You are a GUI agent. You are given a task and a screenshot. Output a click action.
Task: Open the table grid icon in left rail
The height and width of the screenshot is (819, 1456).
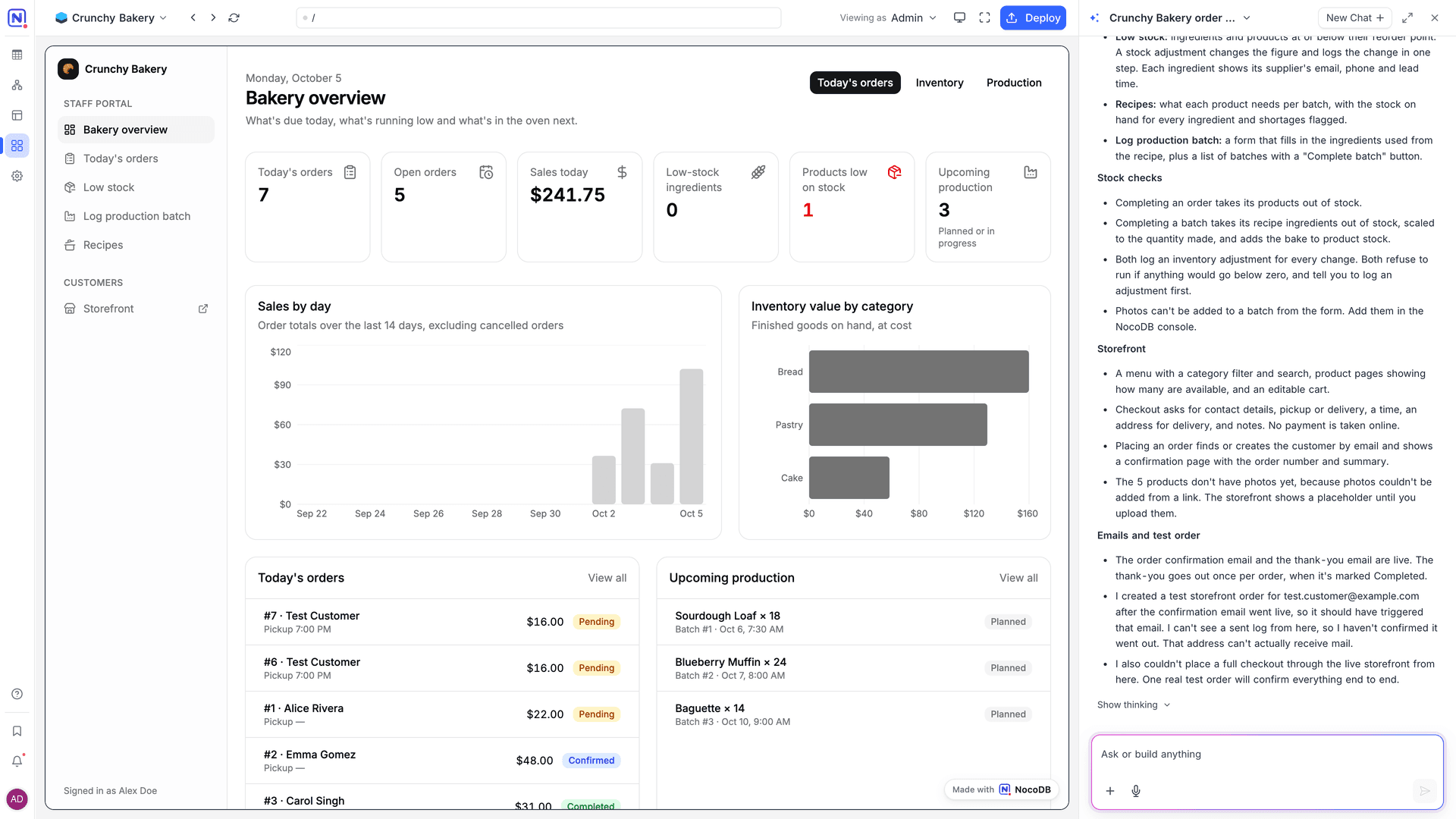(17, 55)
